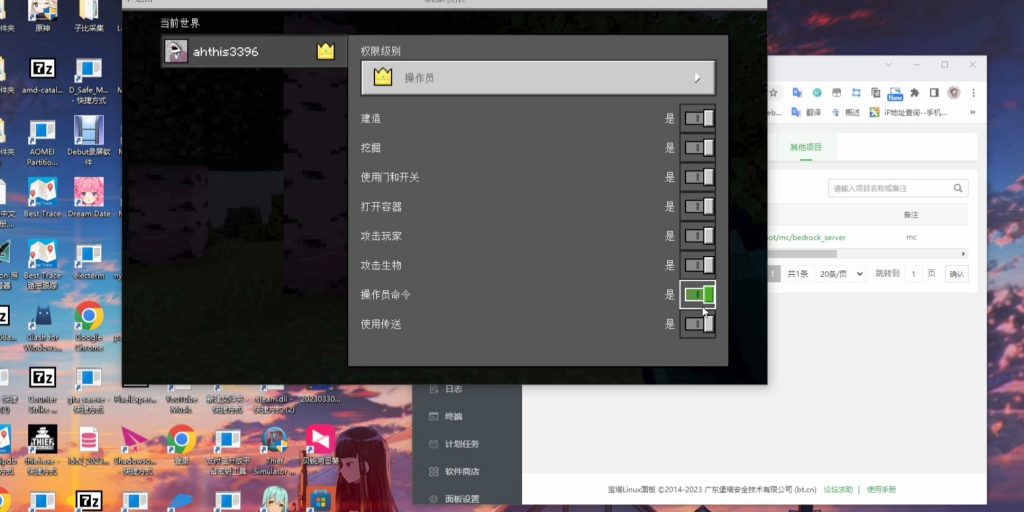Click the Chrome profile avatar
This screenshot has height=512, width=1024.
[x=953, y=93]
